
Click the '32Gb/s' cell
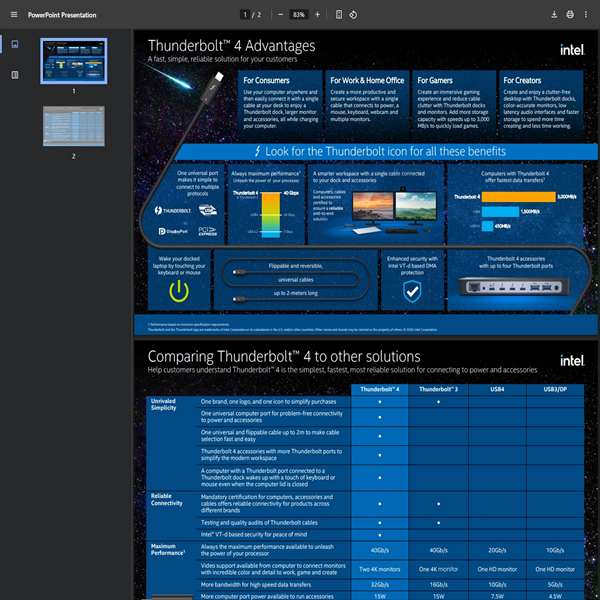pos(380,585)
